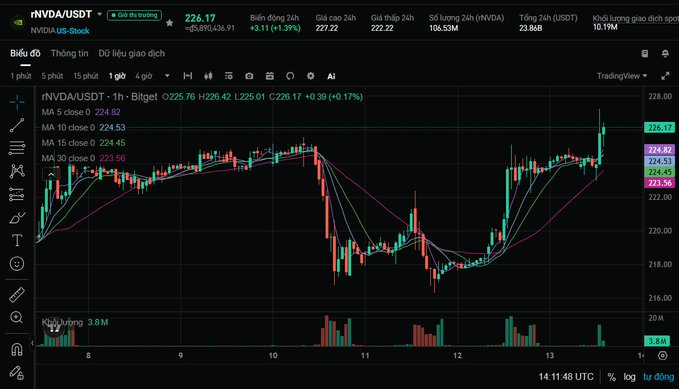Click the chart reset refresh icon

tap(290, 76)
